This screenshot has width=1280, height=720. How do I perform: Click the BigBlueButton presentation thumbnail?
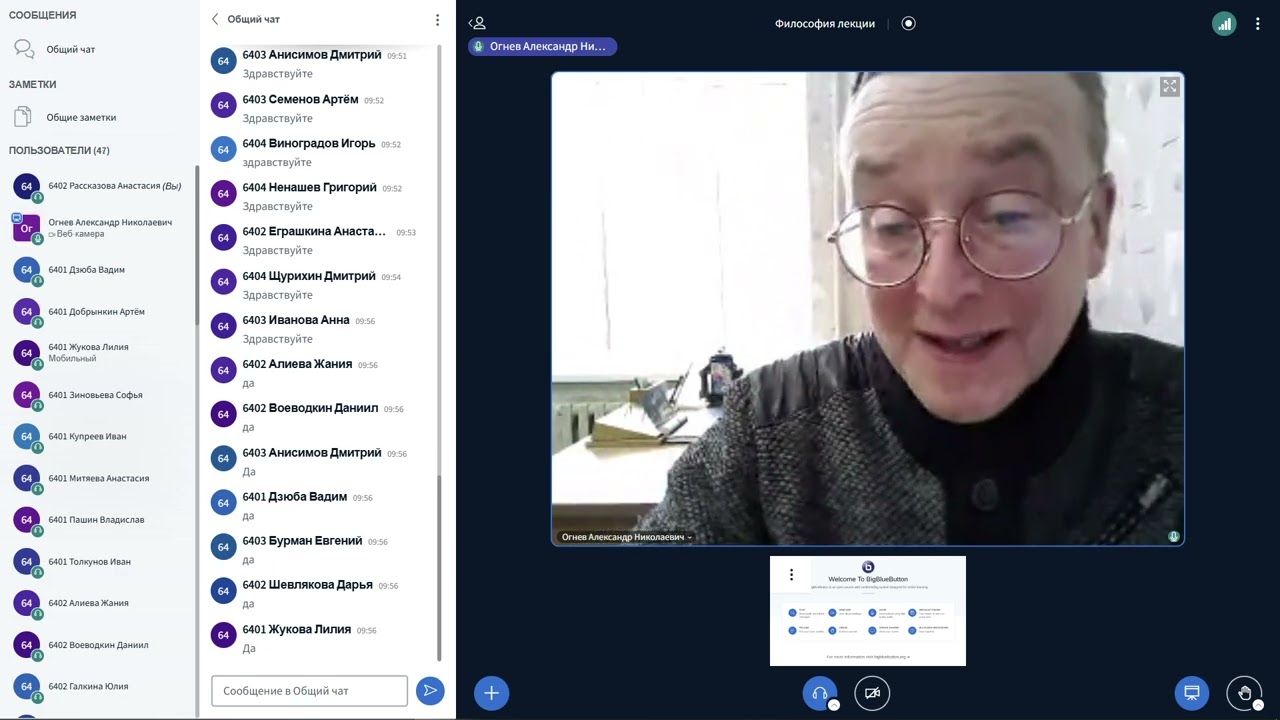click(868, 611)
